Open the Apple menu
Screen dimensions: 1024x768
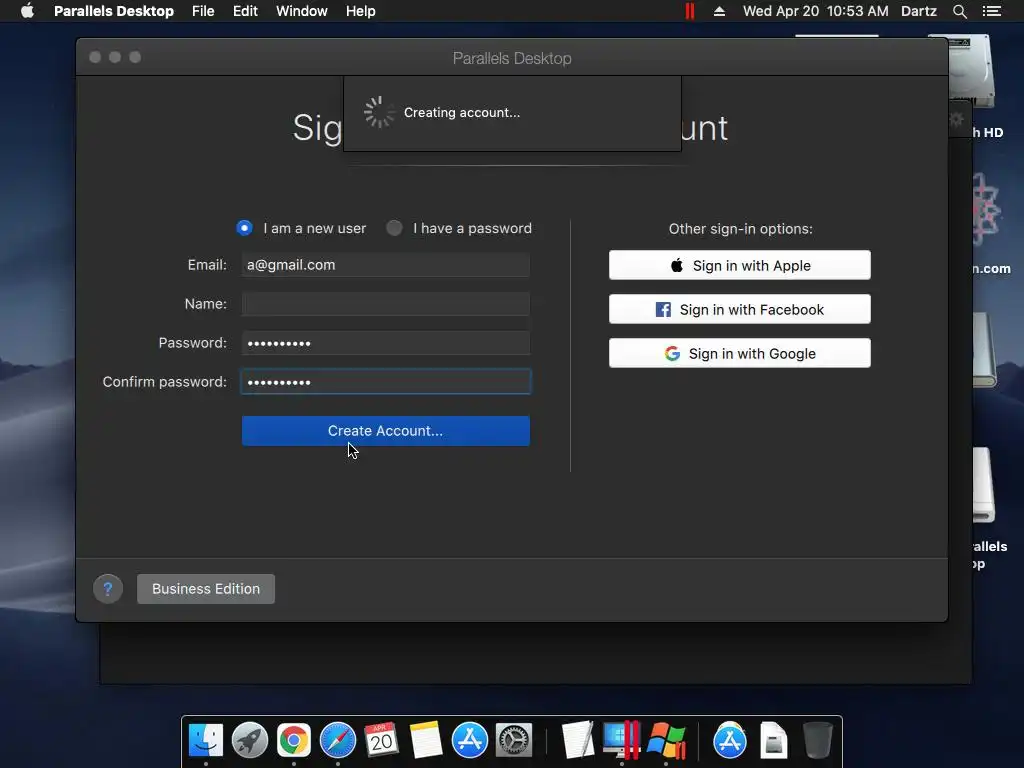27,11
